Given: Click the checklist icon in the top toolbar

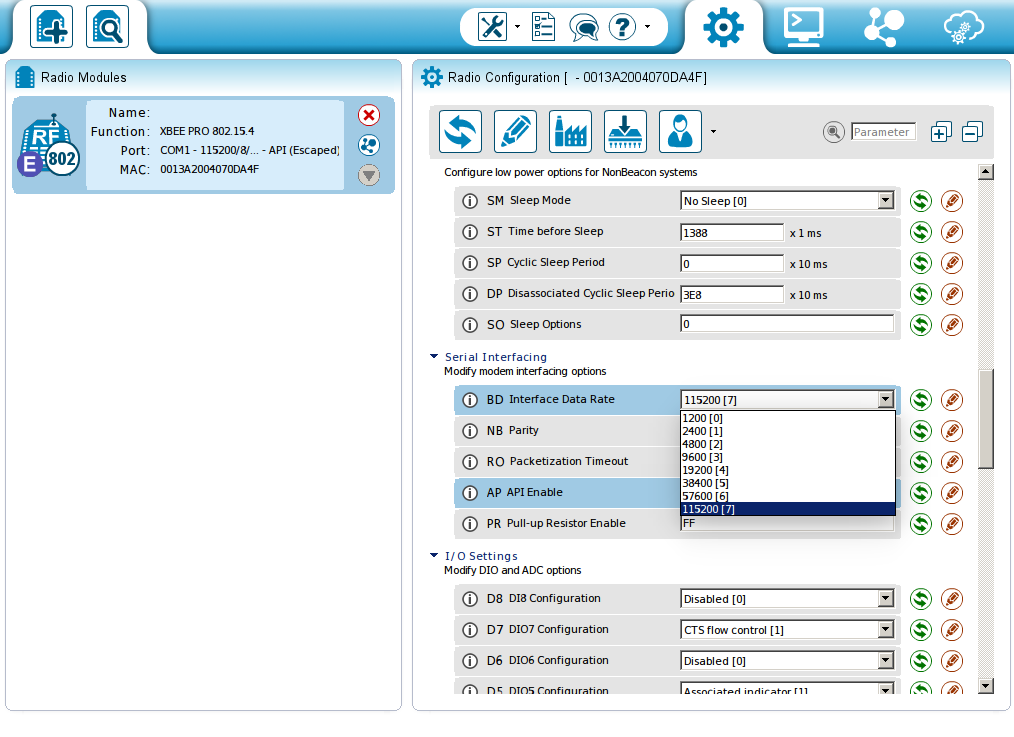Looking at the screenshot, I should click(x=543, y=27).
